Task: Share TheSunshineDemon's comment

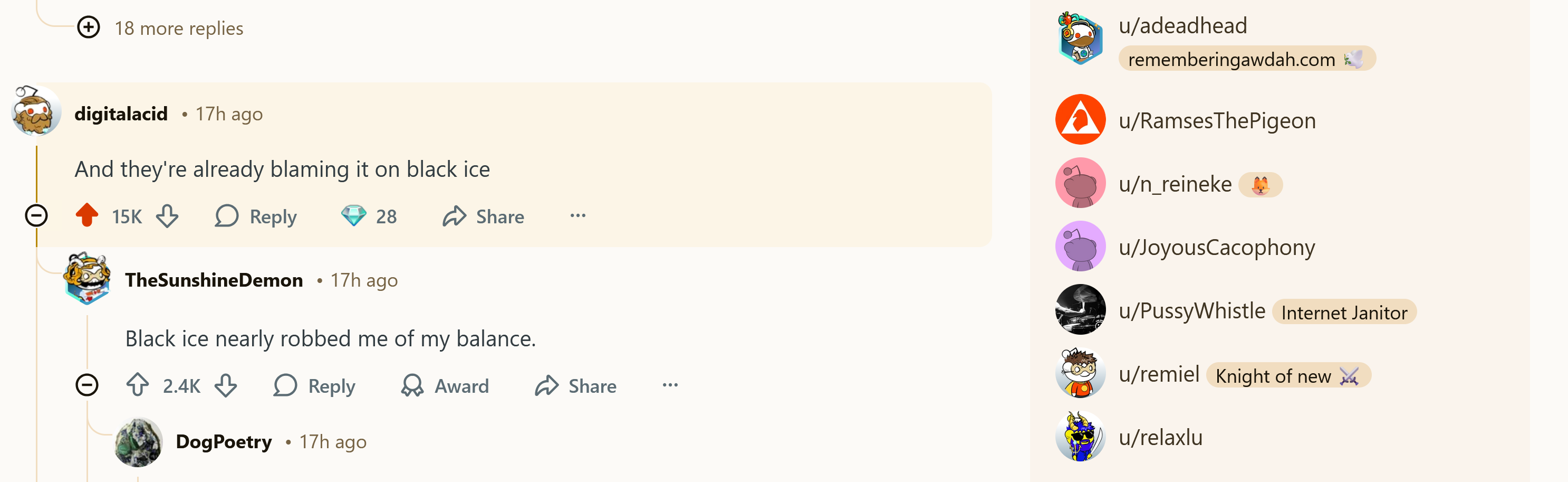Action: [576, 386]
